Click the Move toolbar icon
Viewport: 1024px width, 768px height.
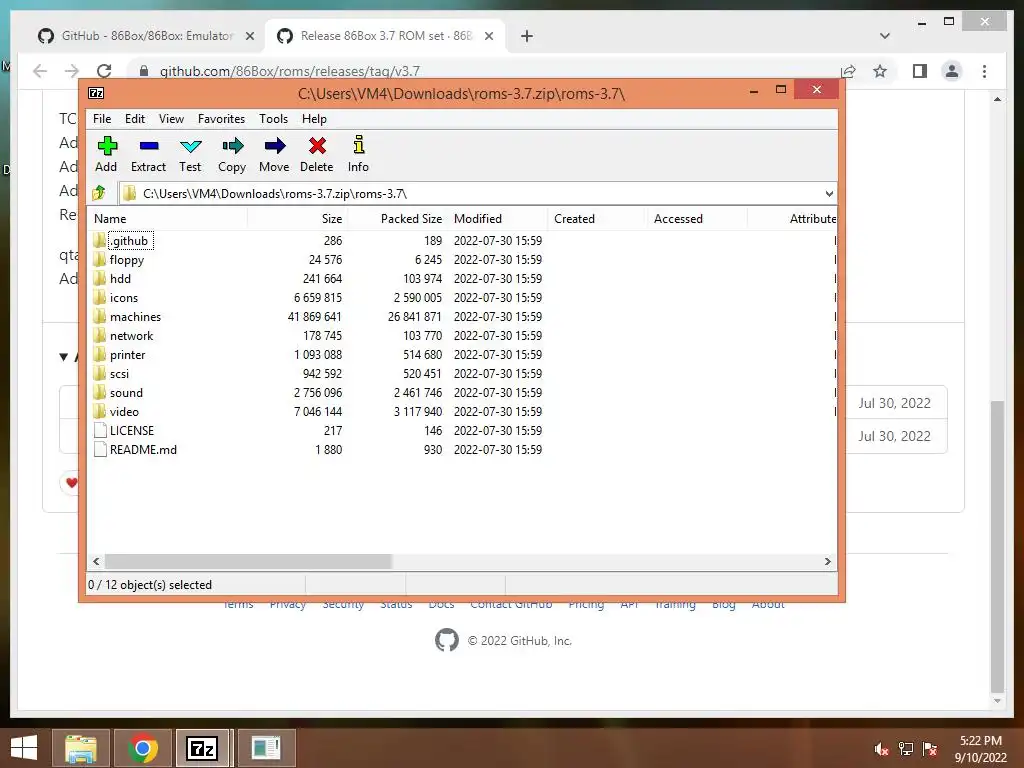(274, 146)
